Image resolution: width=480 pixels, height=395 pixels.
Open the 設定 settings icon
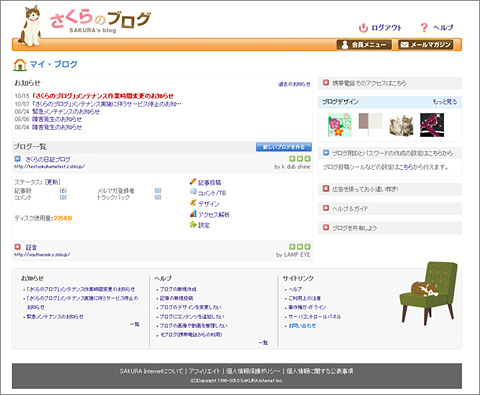coord(193,224)
